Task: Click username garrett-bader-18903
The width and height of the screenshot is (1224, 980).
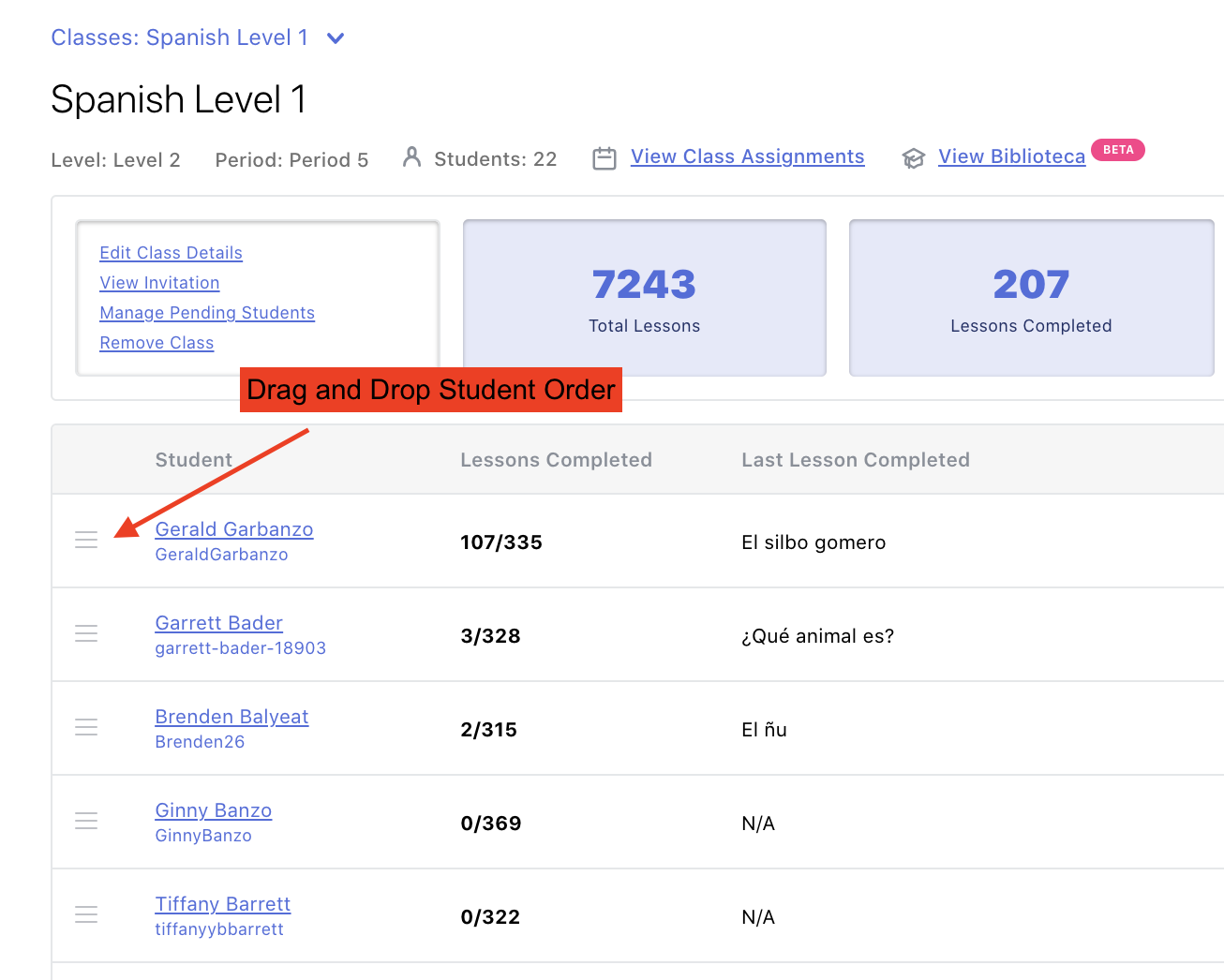Action: [240, 648]
